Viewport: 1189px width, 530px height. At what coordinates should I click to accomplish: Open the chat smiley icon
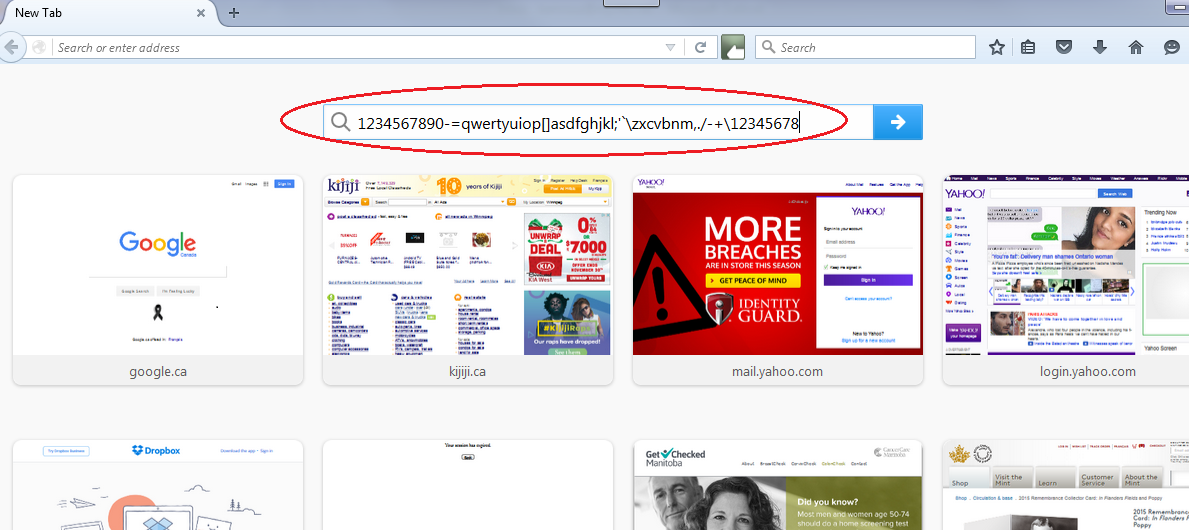coord(1172,47)
